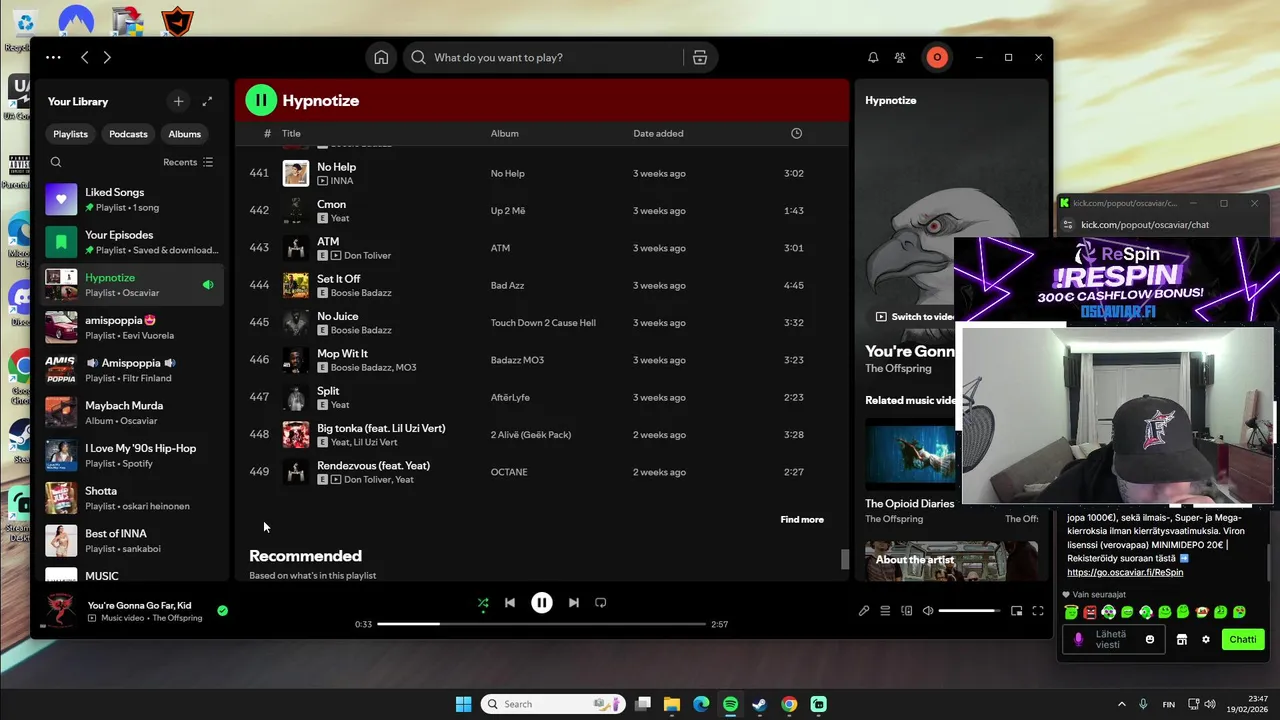Sort tracks by Date added column

[x=658, y=133]
